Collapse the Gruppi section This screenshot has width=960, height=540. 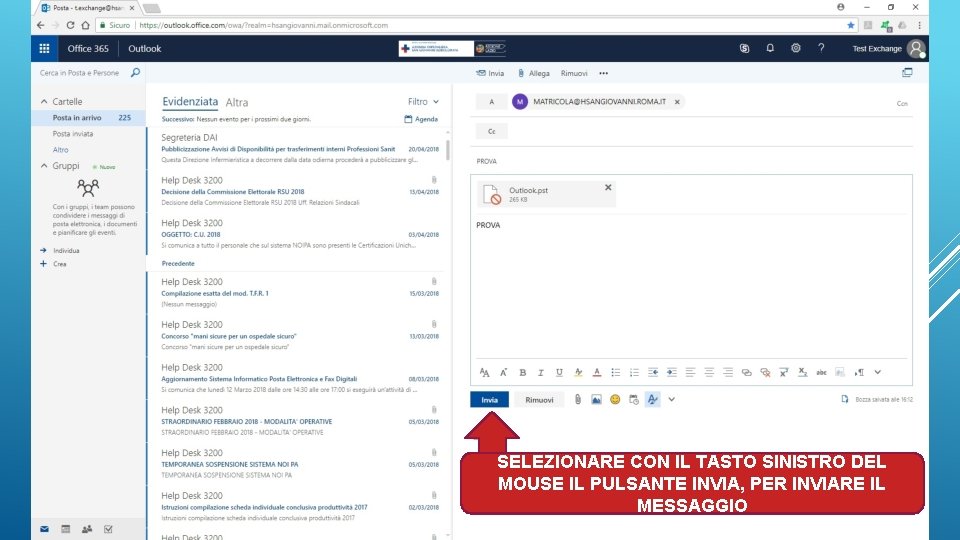(44, 165)
